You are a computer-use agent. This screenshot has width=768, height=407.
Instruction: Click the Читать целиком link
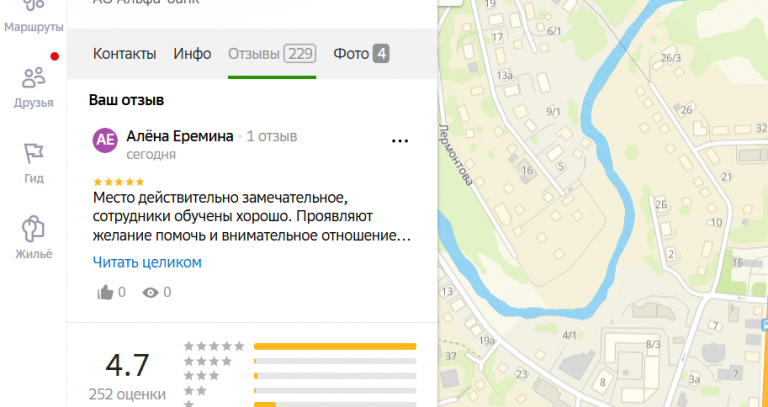point(147,263)
